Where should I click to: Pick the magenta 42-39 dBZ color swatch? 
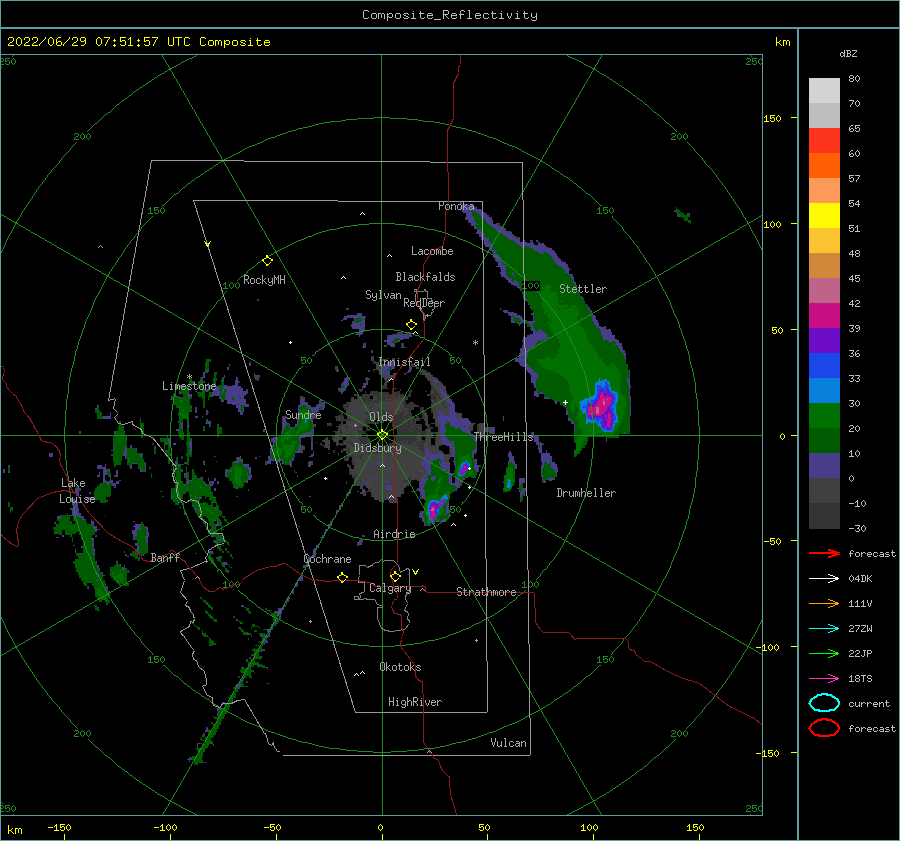pyautogui.click(x=824, y=316)
